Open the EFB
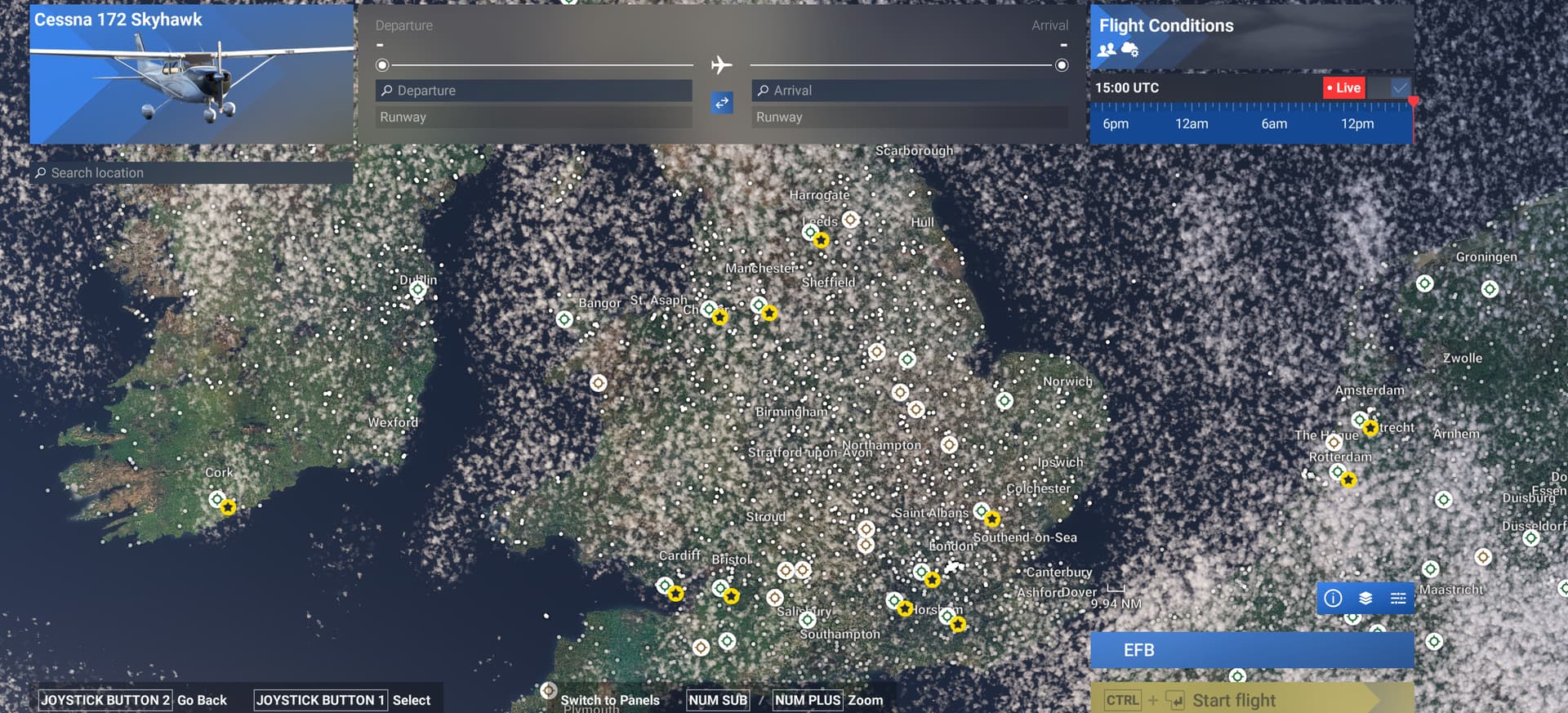Screen dimensions: 1568x713 coord(1251,650)
